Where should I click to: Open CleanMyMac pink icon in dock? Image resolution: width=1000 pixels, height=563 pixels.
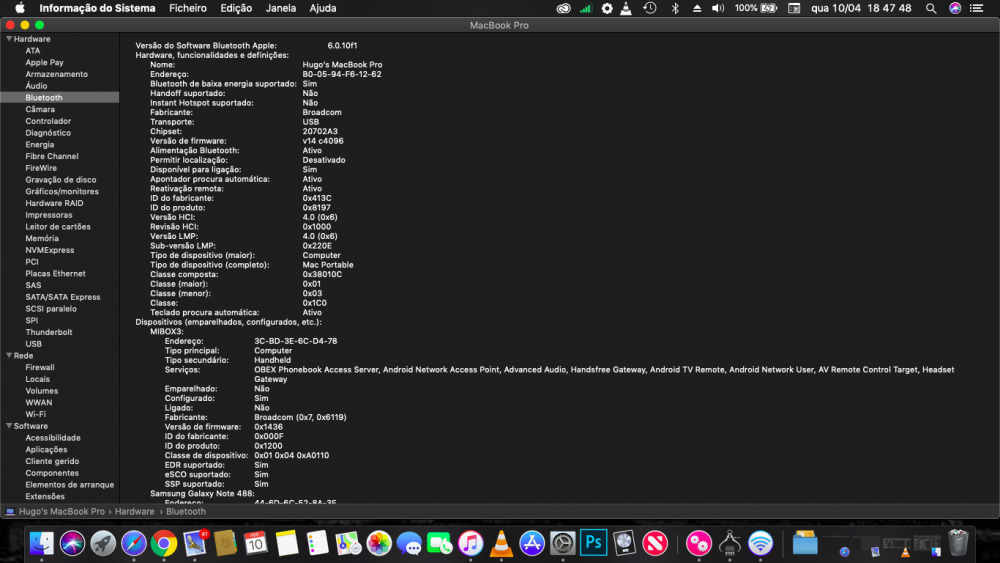click(x=698, y=543)
